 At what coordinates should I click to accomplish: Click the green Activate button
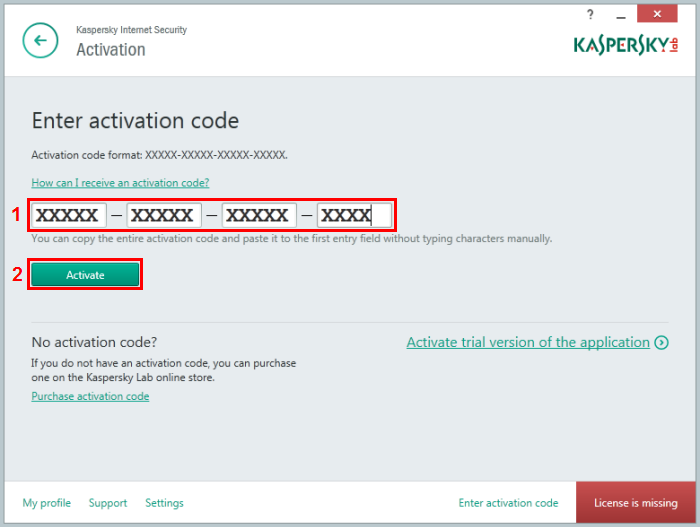click(85, 274)
